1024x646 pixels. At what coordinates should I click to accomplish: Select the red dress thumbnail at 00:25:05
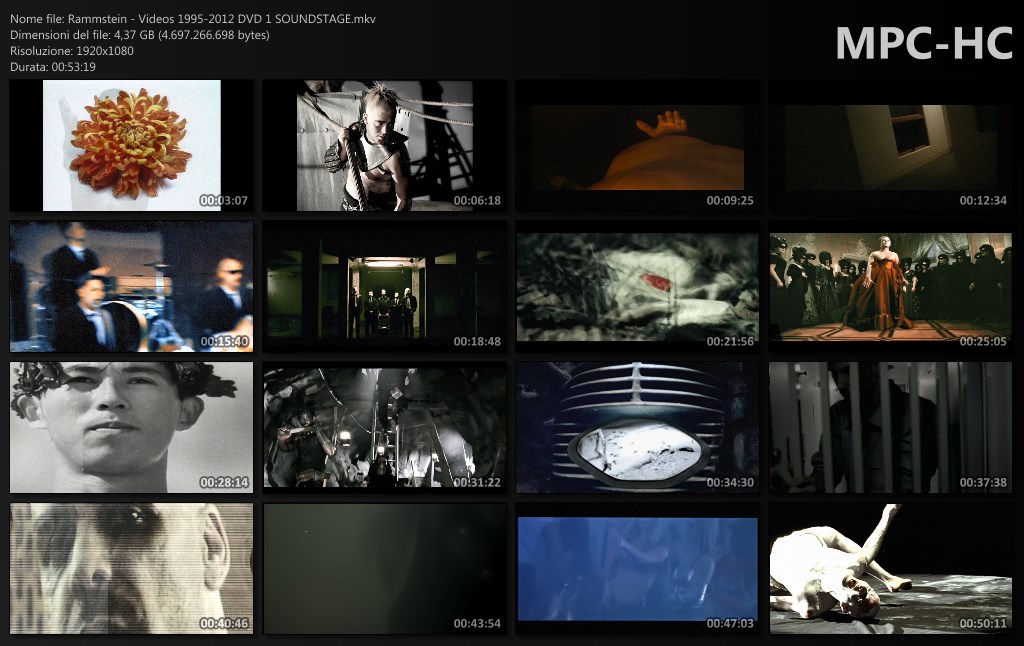(x=891, y=286)
